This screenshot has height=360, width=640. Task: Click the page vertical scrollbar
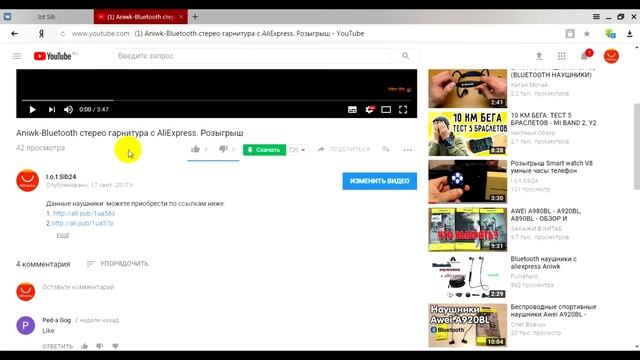[636, 147]
